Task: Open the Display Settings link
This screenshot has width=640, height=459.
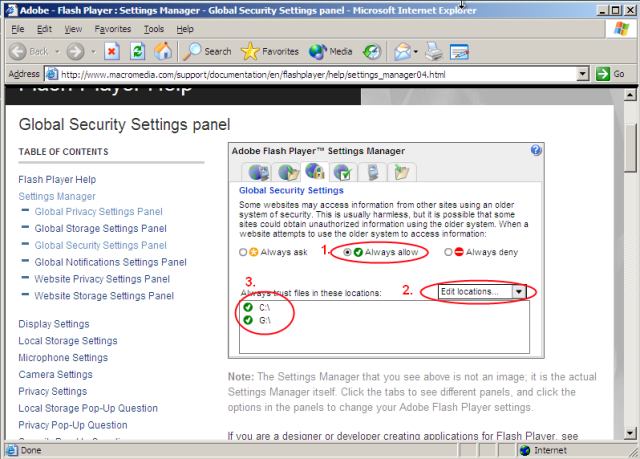Action: (x=54, y=324)
